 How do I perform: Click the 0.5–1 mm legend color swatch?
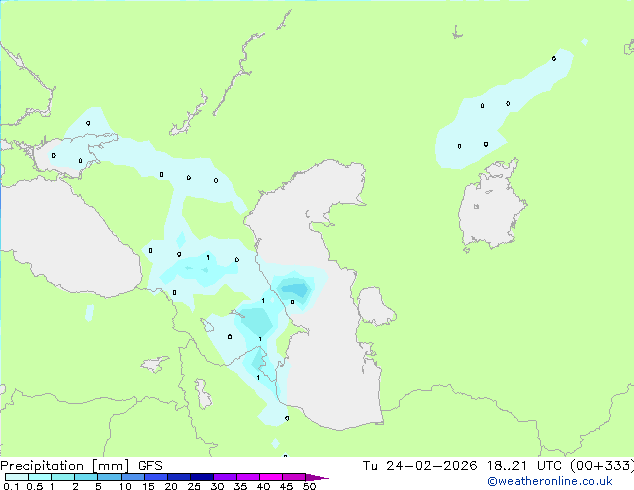coord(40,477)
